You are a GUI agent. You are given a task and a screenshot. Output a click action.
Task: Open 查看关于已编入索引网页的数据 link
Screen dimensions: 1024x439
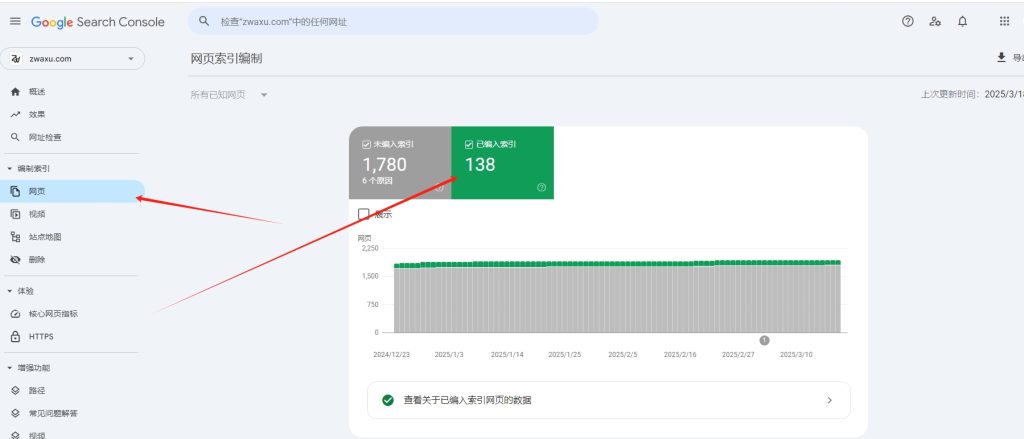[609, 400]
